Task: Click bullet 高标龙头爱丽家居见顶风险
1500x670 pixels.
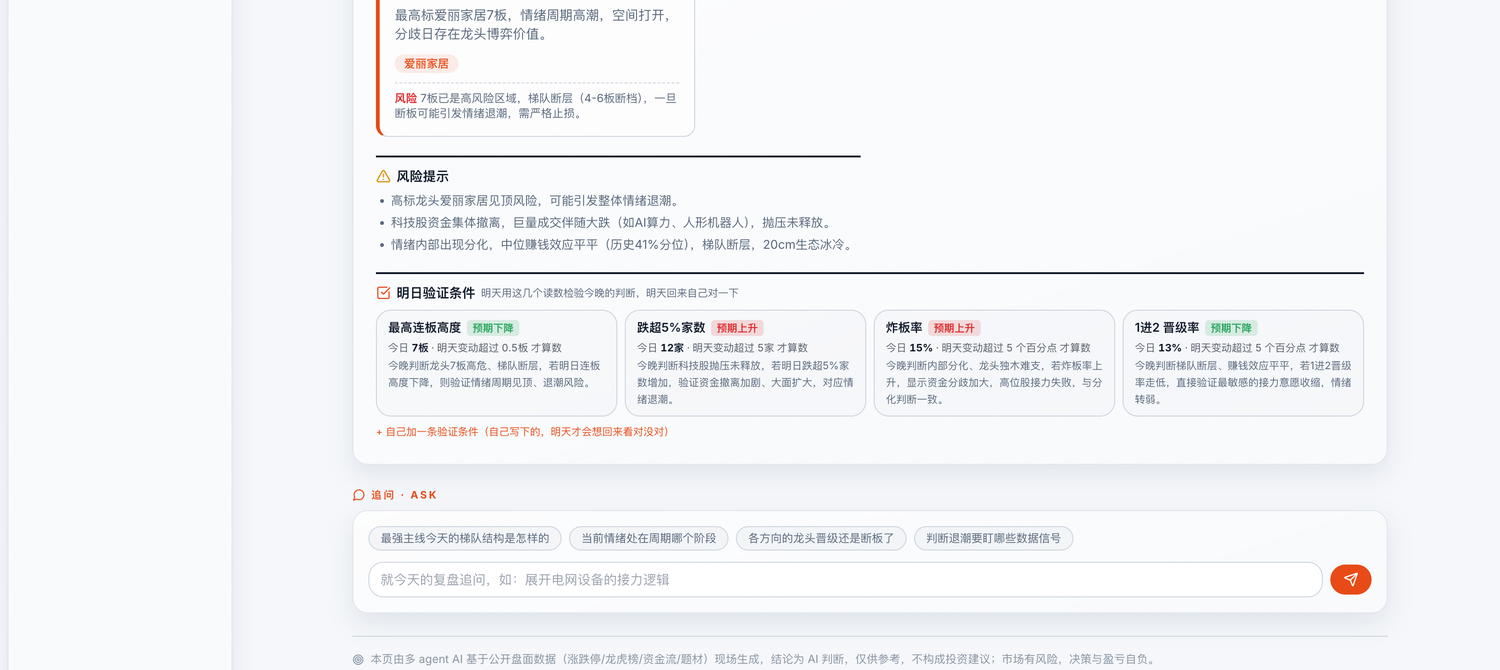Action: pos(535,201)
